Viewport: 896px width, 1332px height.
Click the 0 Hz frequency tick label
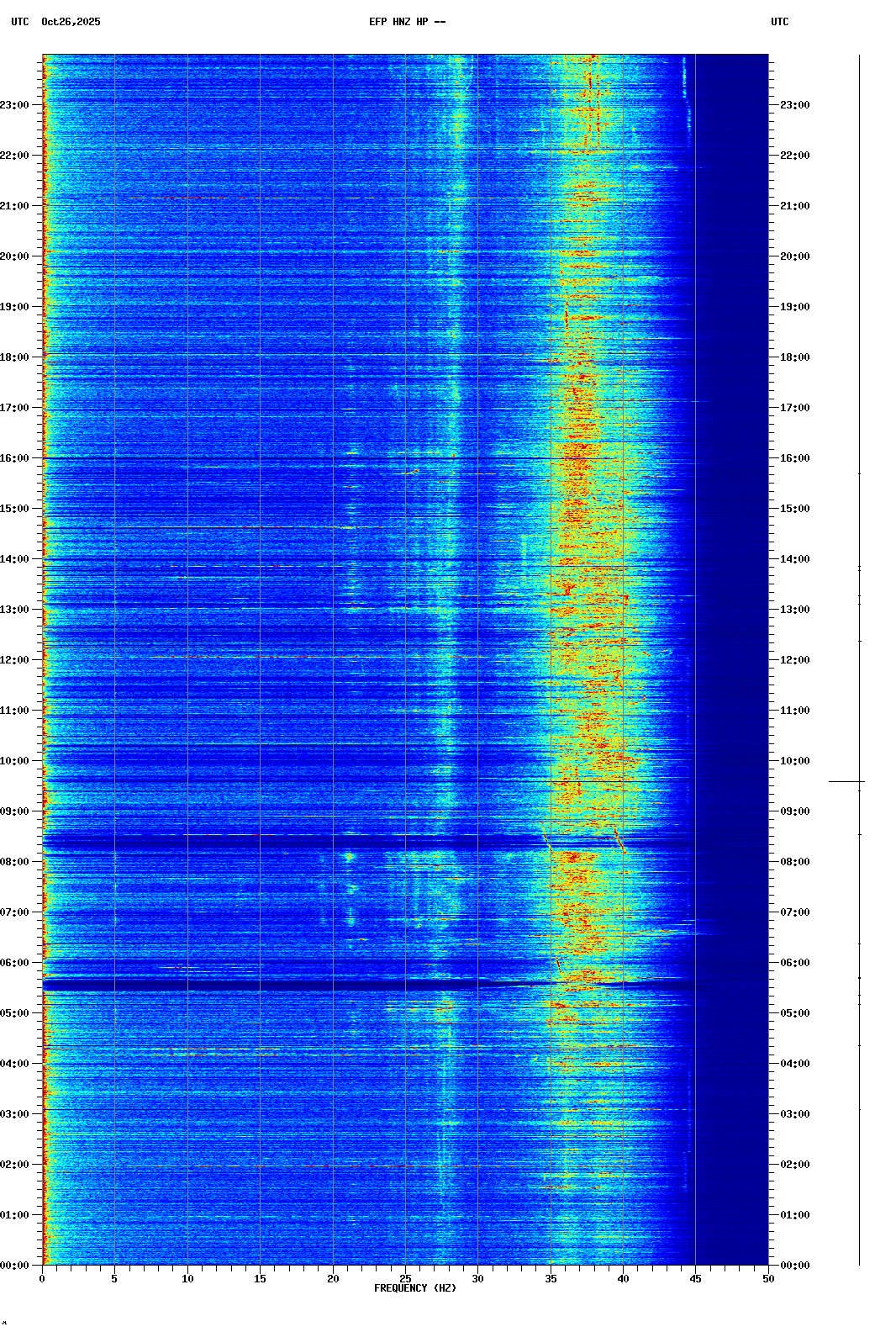42,1279
